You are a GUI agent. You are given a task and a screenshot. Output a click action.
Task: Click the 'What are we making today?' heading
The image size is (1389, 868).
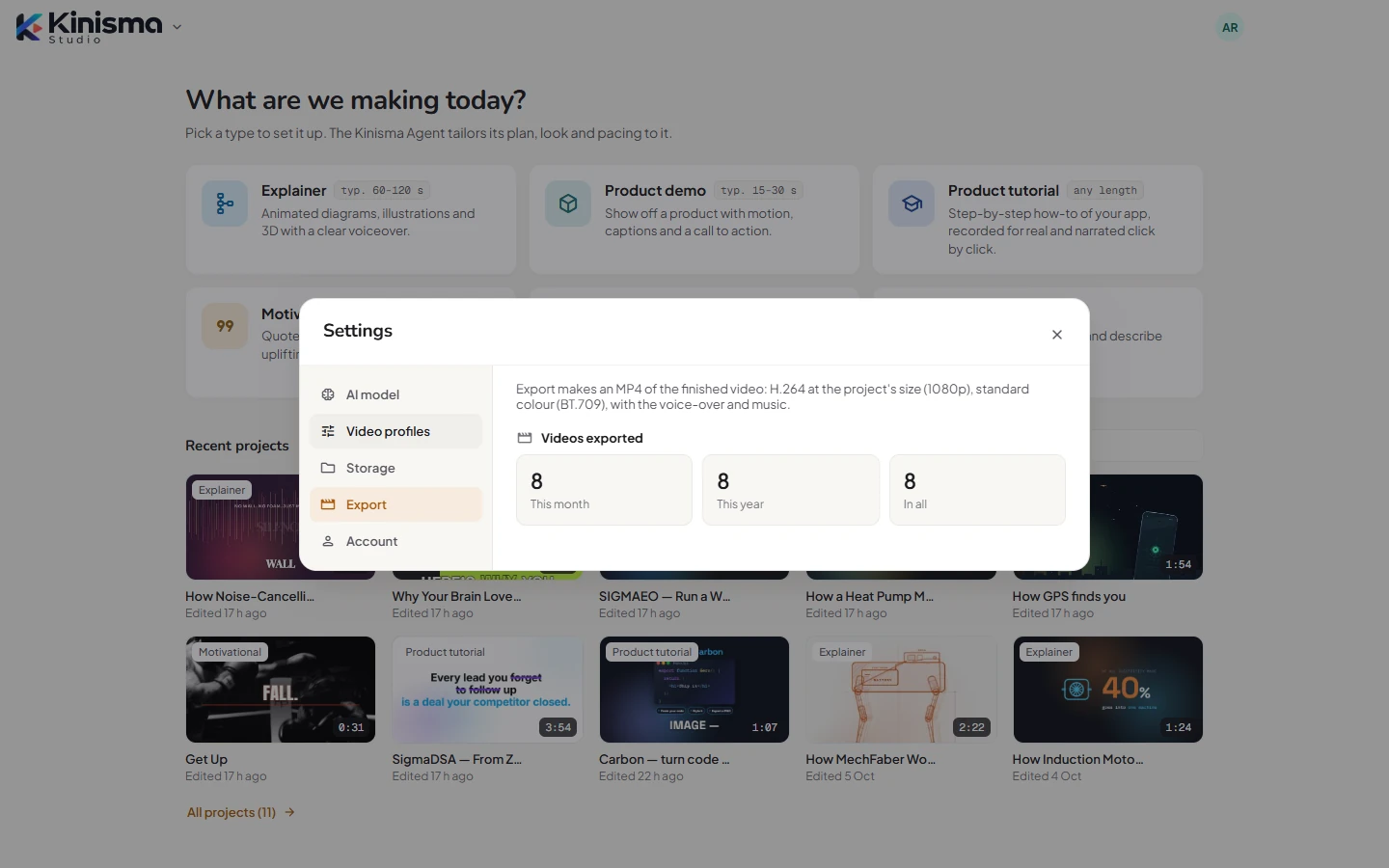point(356,100)
